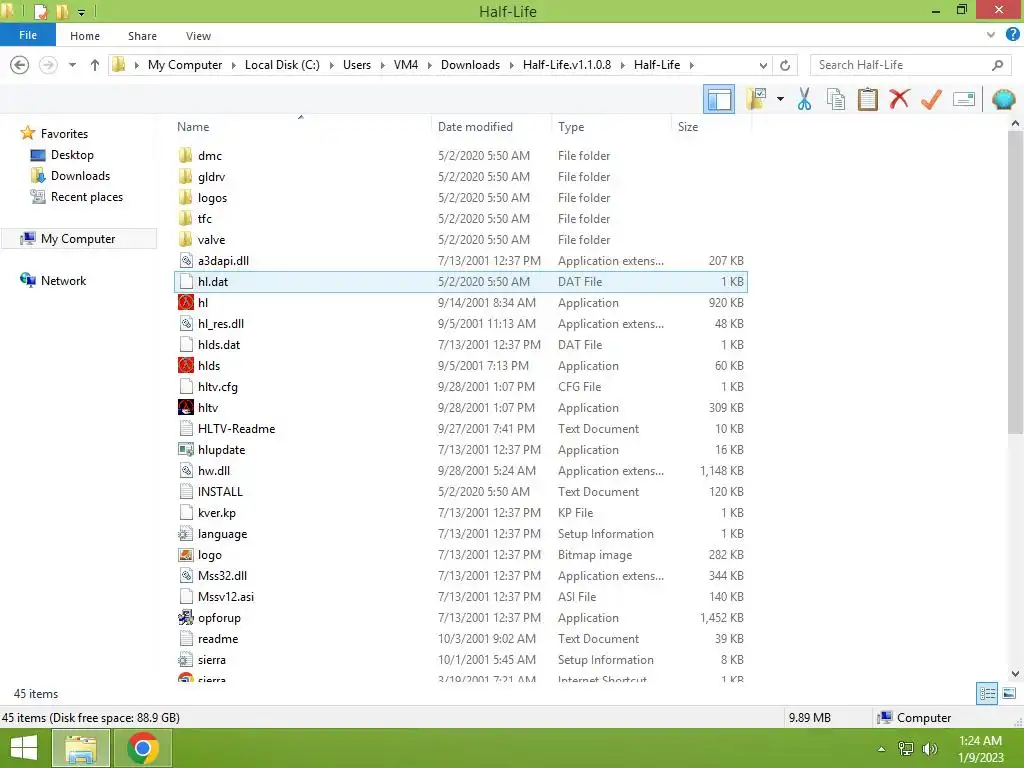
Task: Switch to the Home ribbon tab
Action: [x=85, y=36]
